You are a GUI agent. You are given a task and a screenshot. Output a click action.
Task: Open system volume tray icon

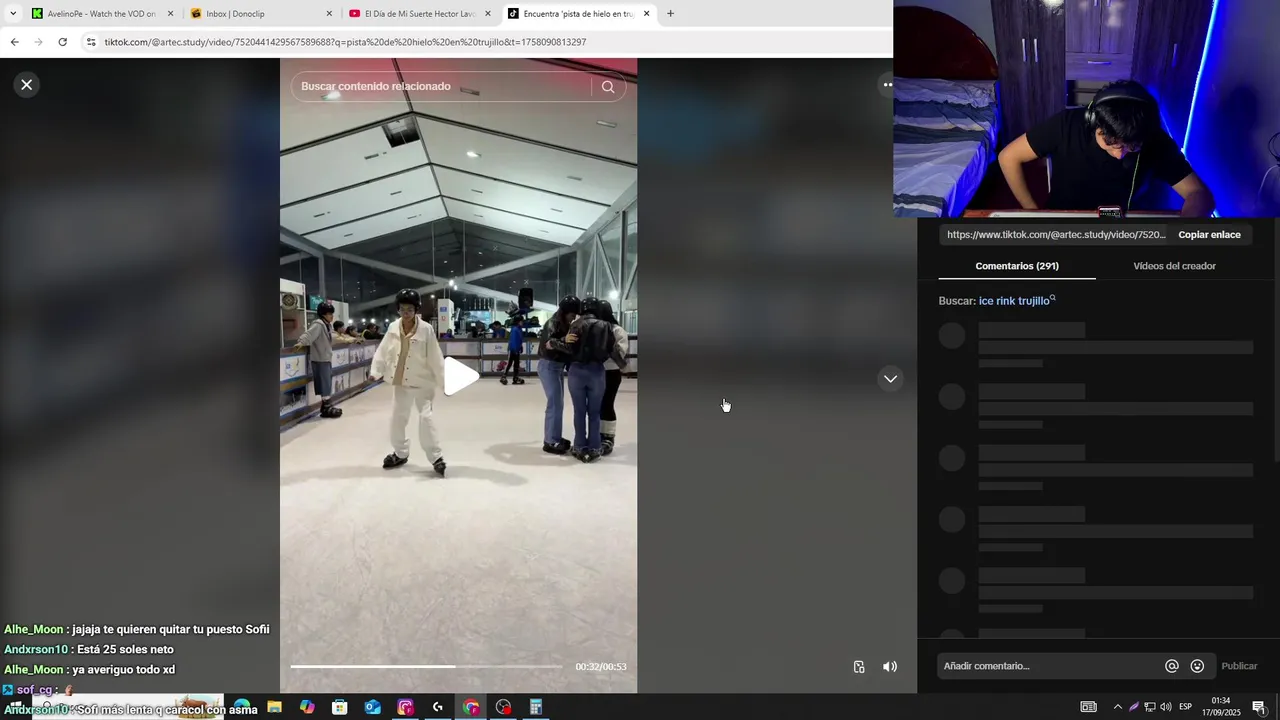tap(1166, 707)
